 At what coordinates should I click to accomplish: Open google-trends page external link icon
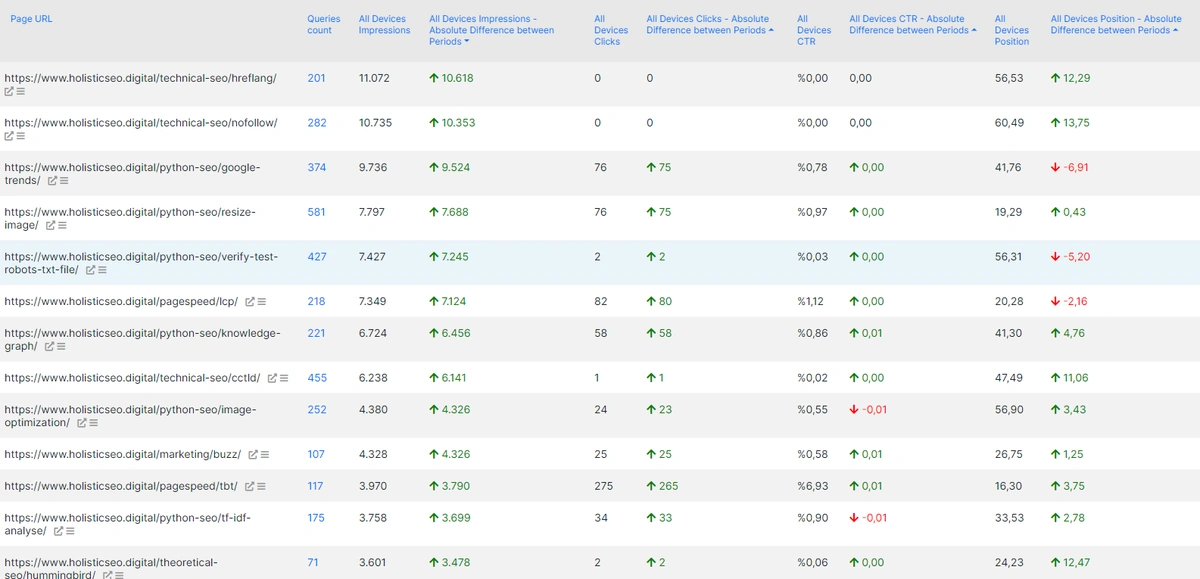point(50,181)
